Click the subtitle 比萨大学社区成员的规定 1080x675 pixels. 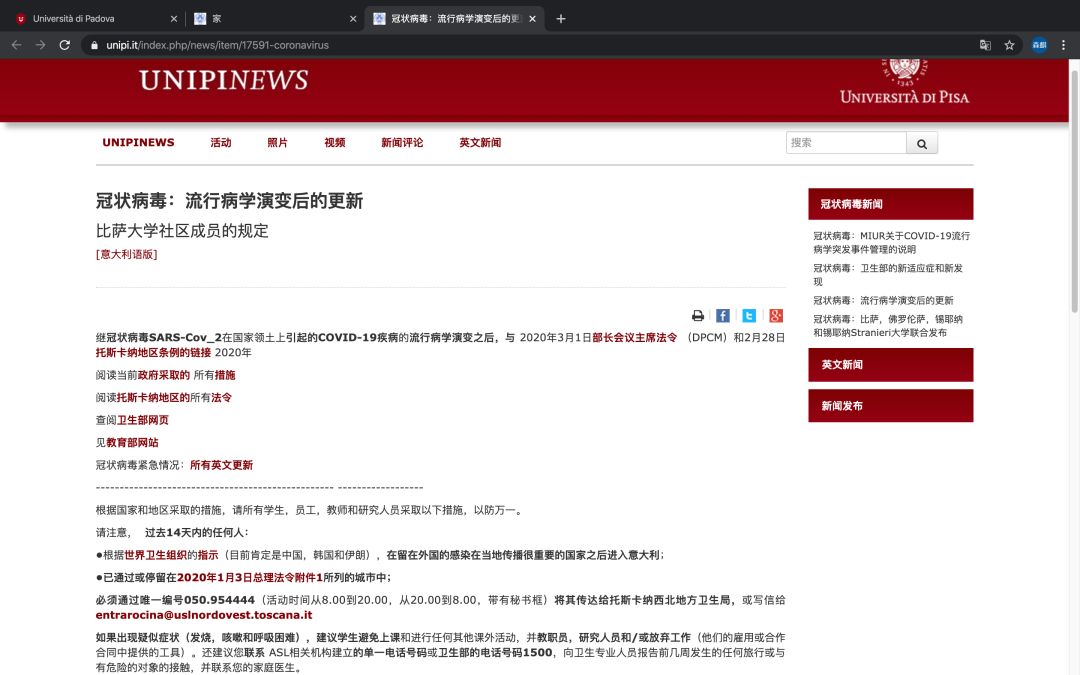[x=182, y=231]
